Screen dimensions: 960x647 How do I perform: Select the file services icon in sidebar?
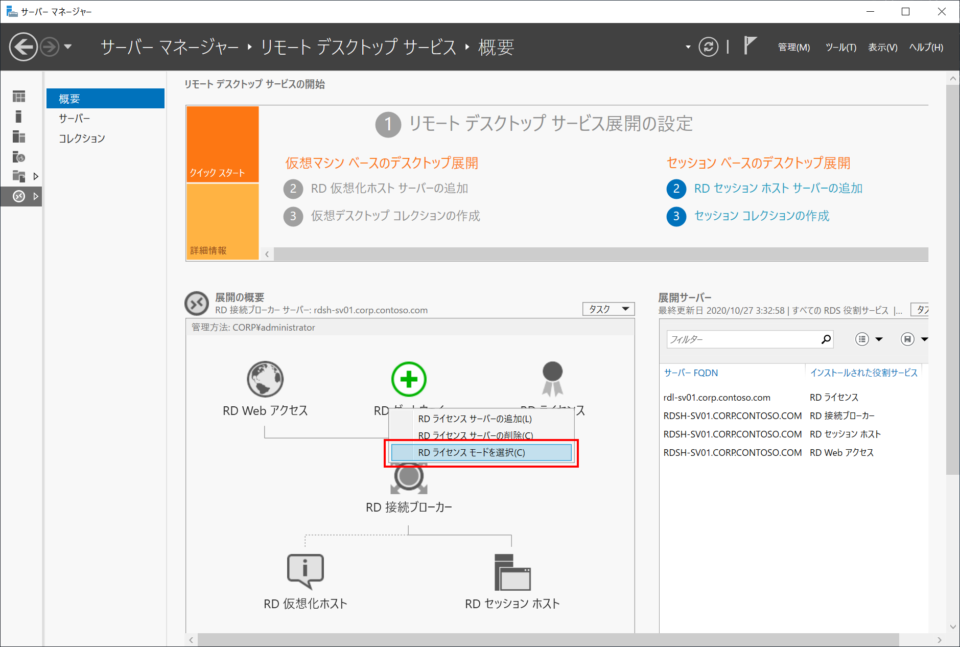19,176
